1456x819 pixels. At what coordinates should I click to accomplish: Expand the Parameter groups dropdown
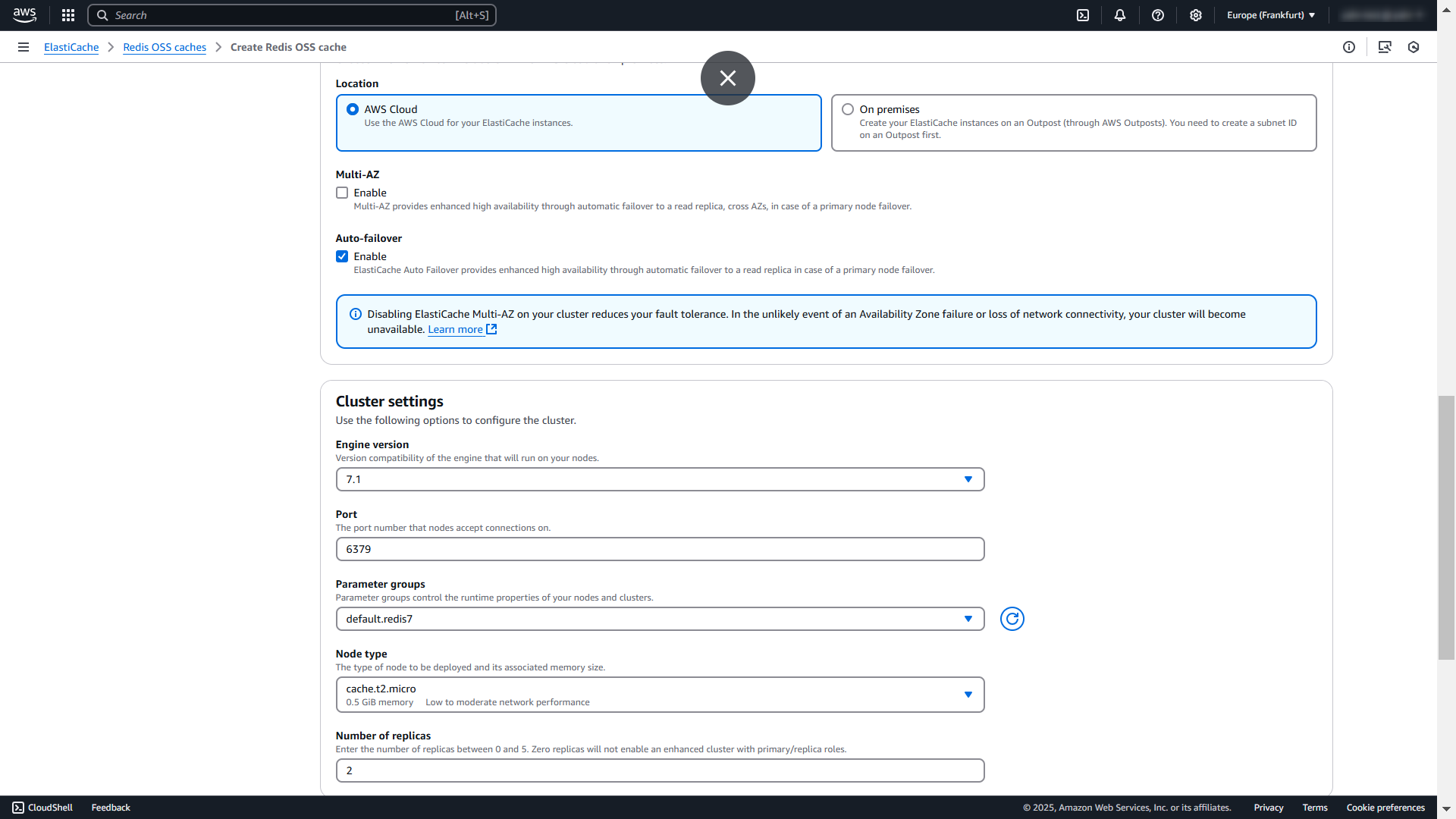tap(660, 619)
